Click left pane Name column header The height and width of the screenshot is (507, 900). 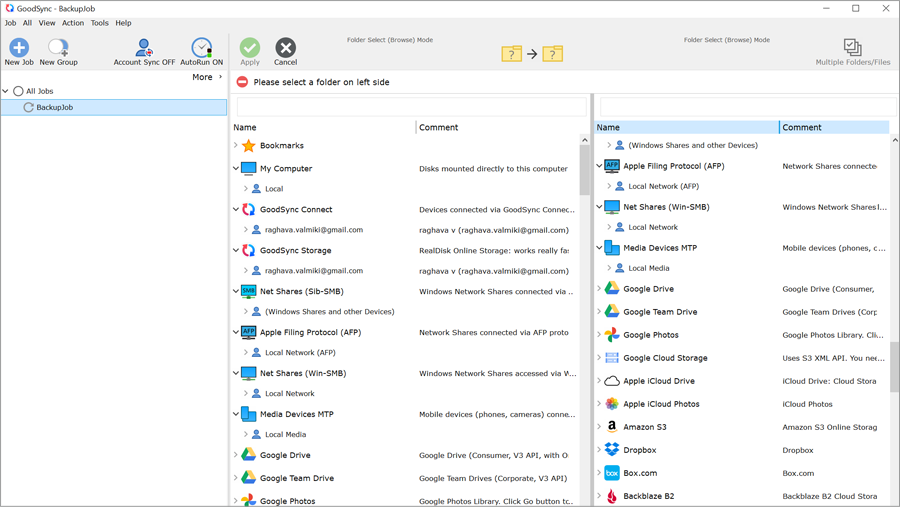tap(323, 127)
